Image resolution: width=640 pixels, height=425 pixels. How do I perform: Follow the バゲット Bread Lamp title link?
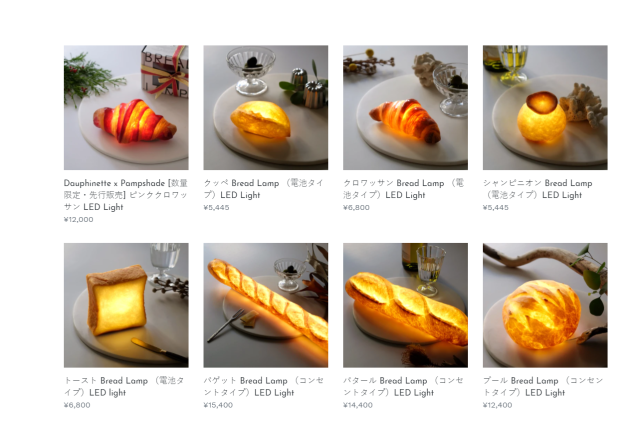point(264,386)
